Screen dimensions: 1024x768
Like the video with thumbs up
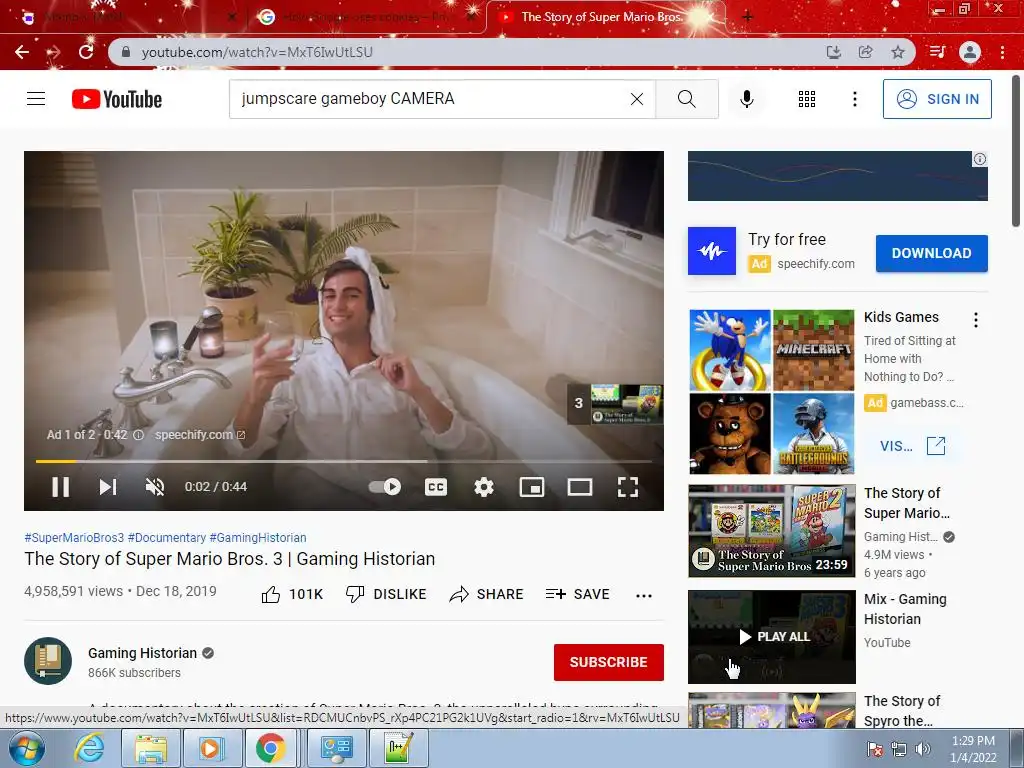292,594
